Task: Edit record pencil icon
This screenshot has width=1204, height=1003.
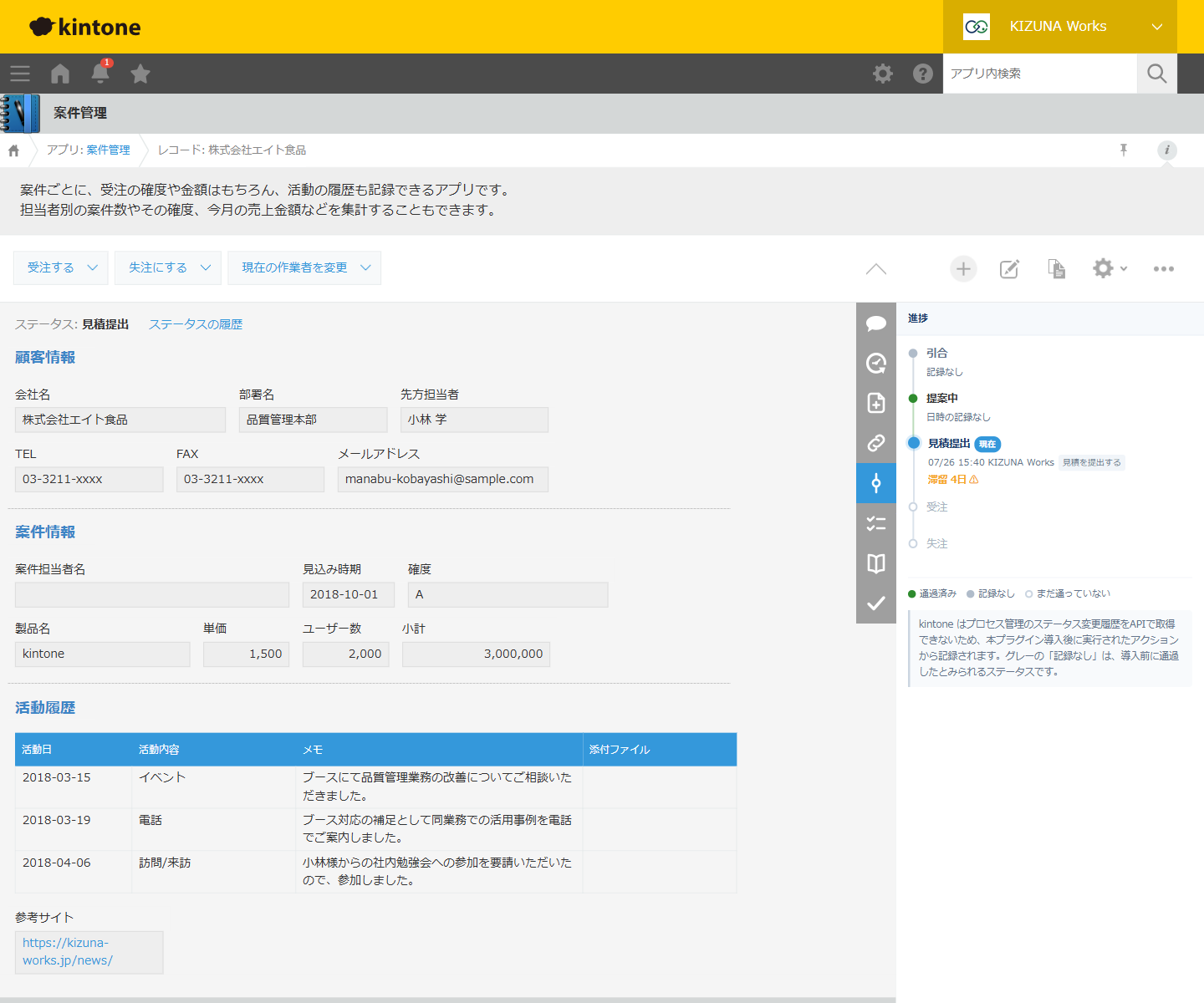Action: tap(1010, 268)
